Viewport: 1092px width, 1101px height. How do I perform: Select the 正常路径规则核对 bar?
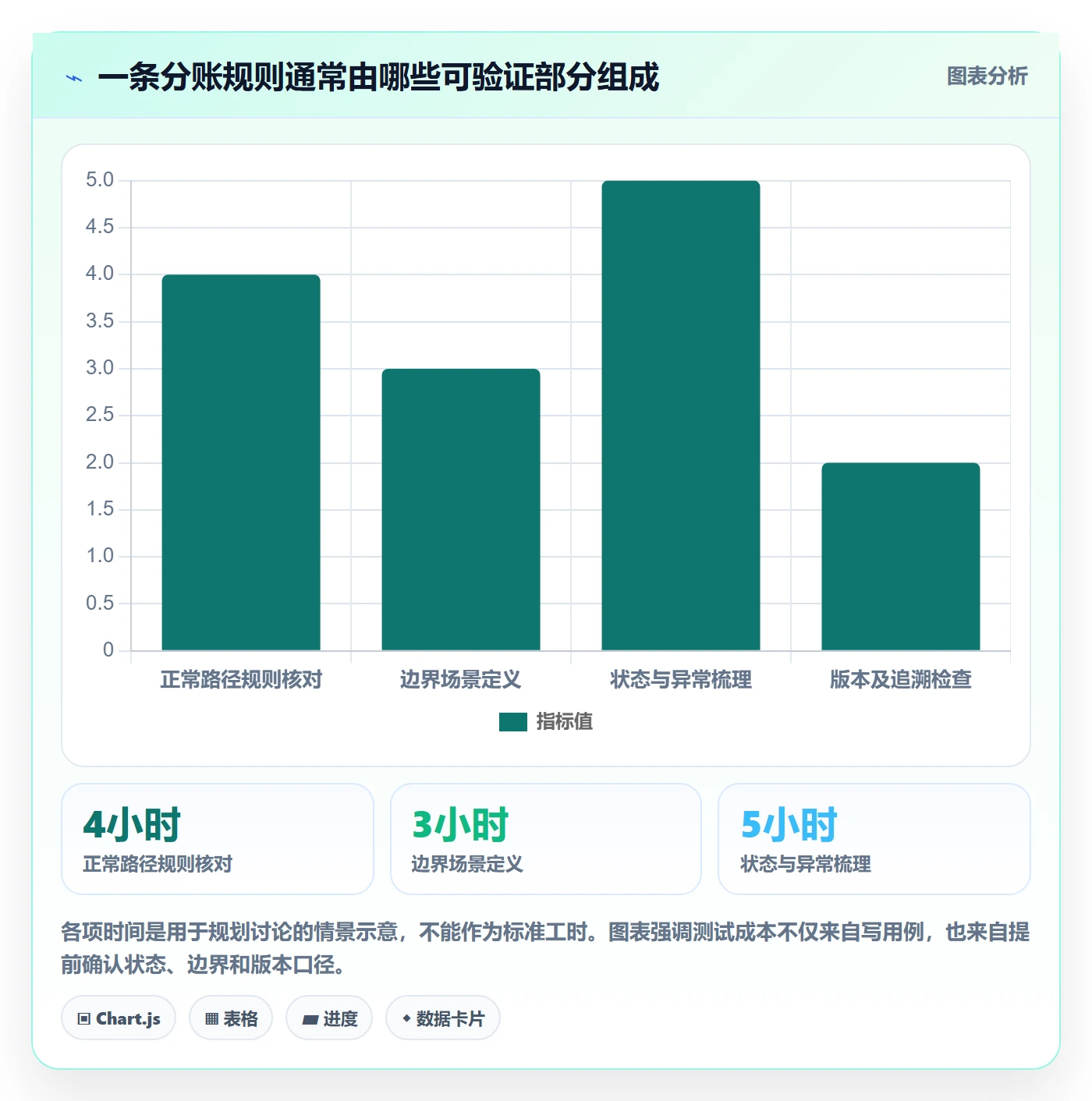241,462
